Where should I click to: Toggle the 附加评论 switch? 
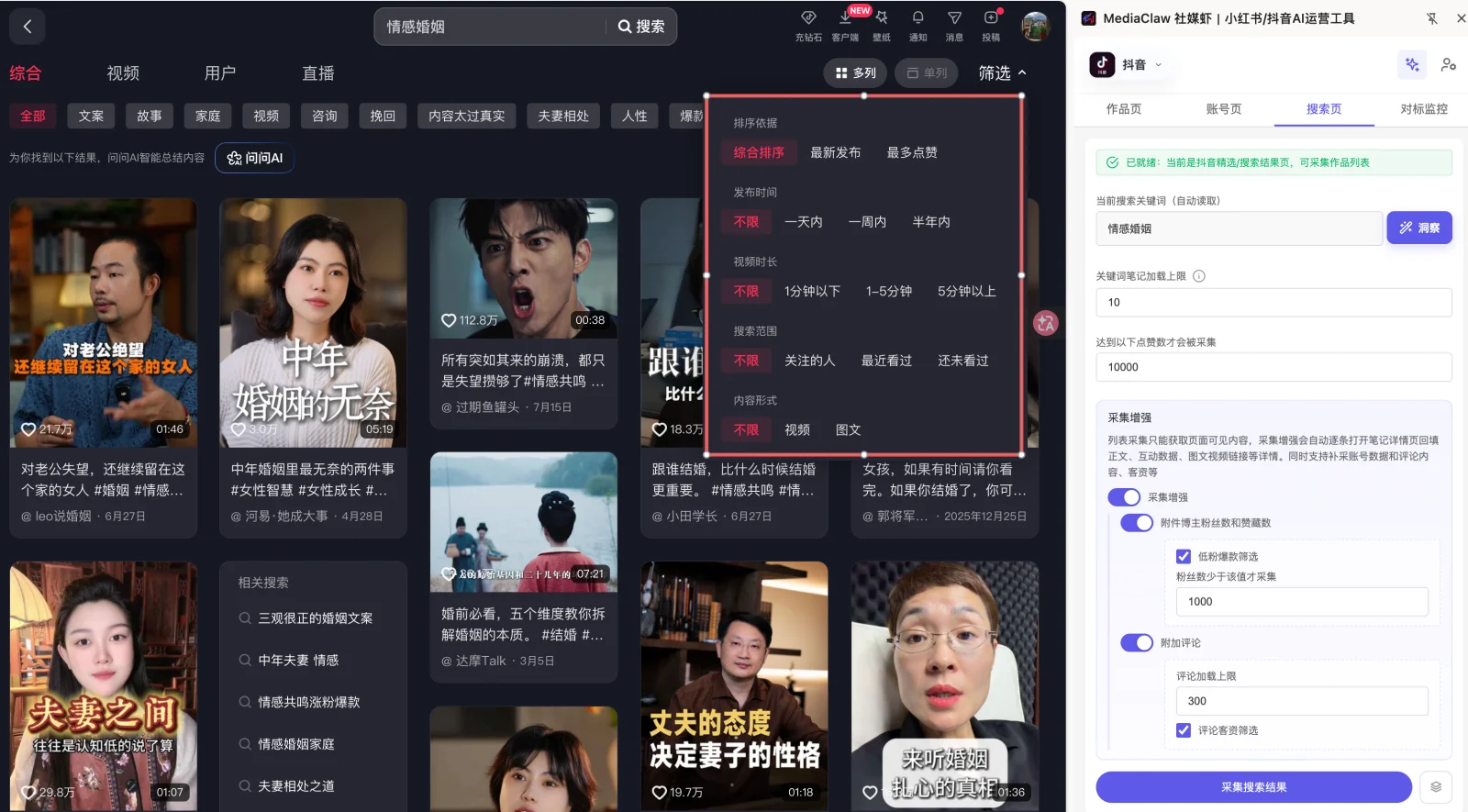coord(1137,643)
